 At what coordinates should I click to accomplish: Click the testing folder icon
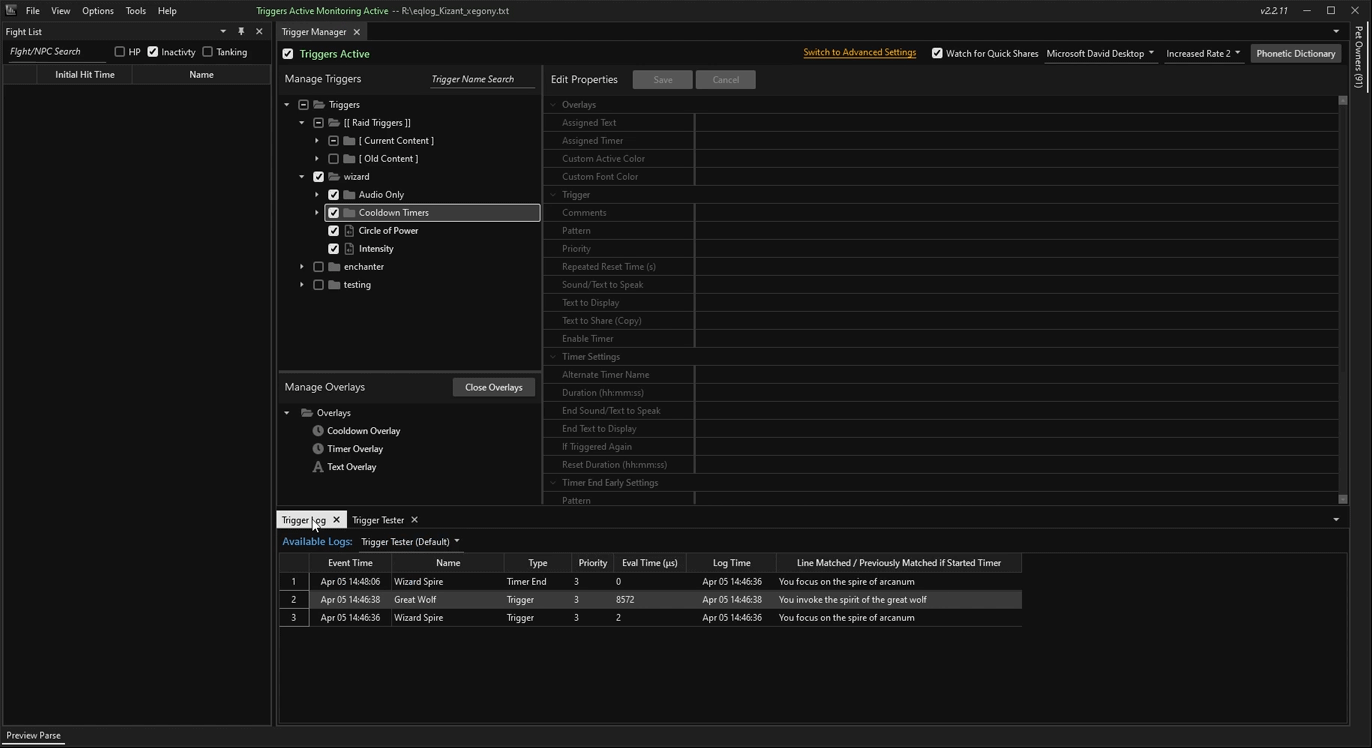334,284
